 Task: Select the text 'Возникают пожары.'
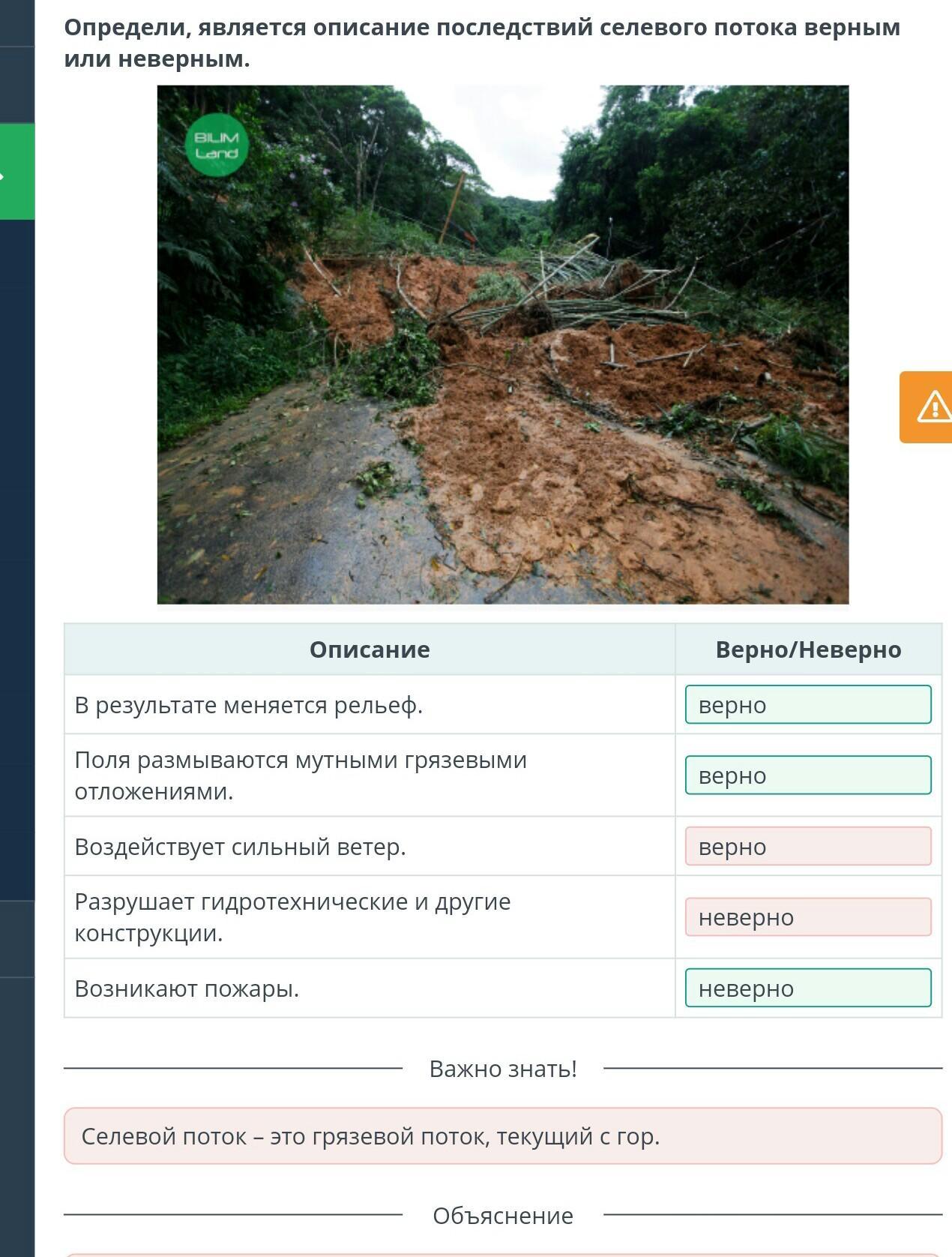(187, 988)
